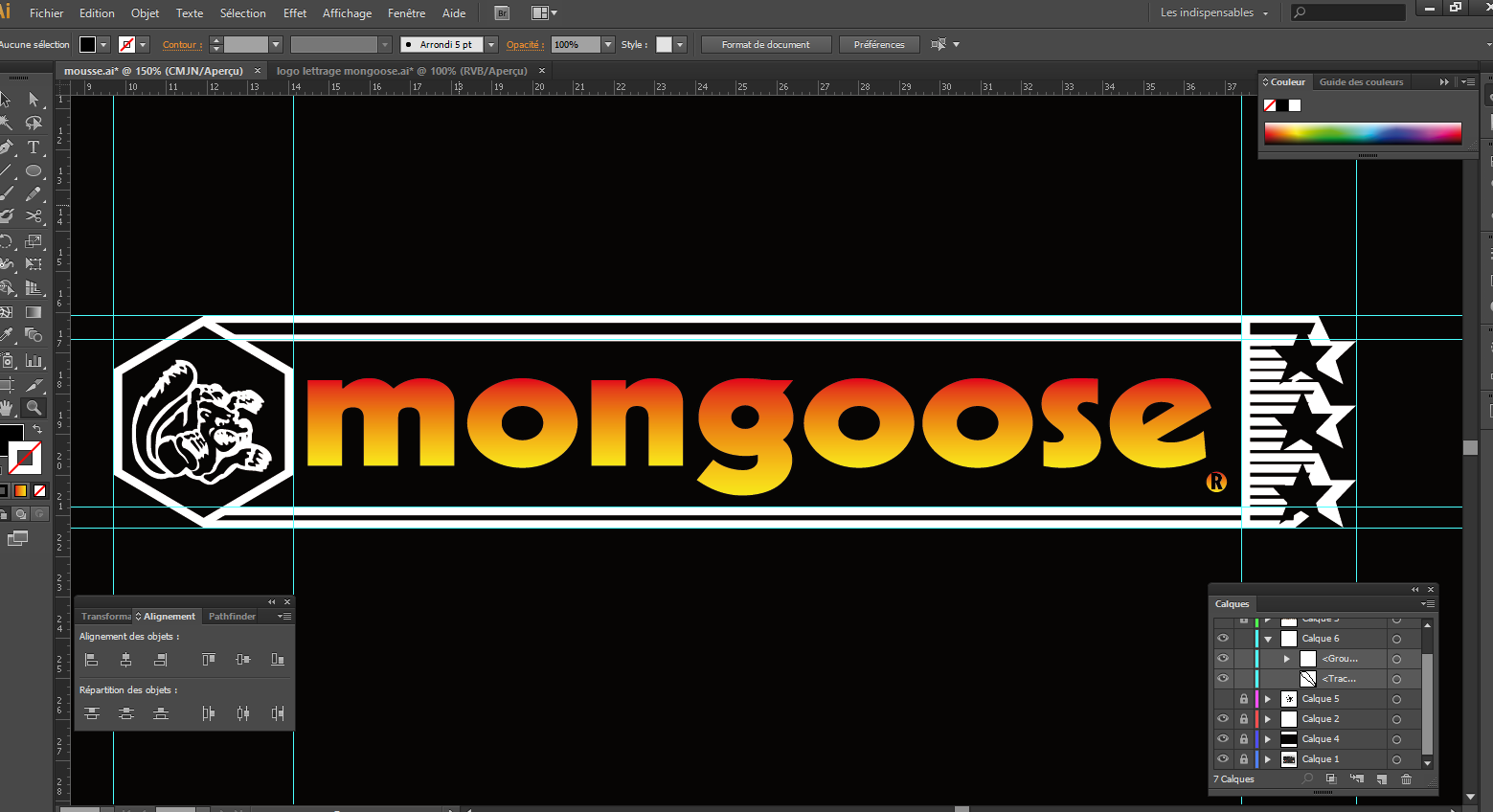
Task: Switch to logo lettrage mongoose.ai document
Action: point(401,71)
